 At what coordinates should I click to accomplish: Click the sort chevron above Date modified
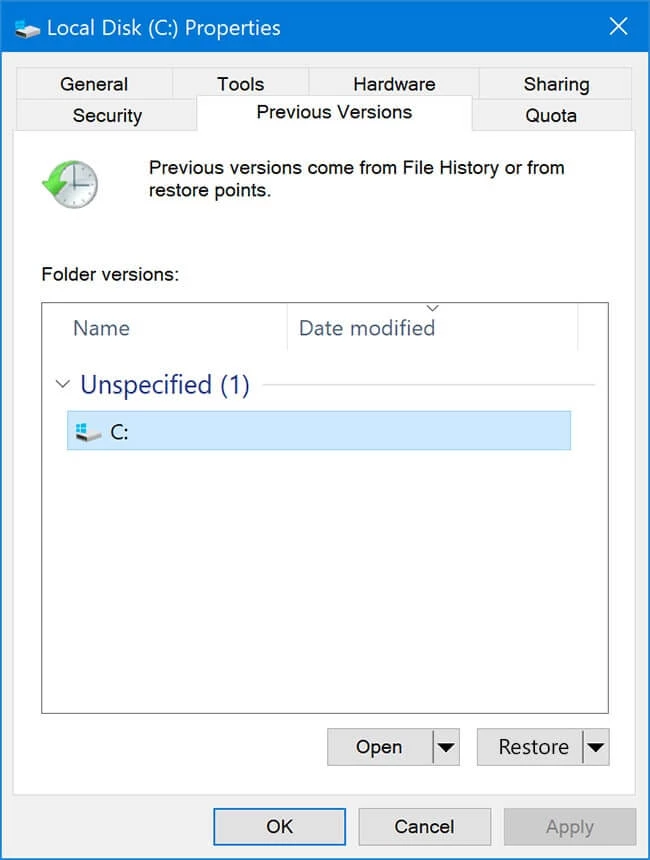pos(432,308)
